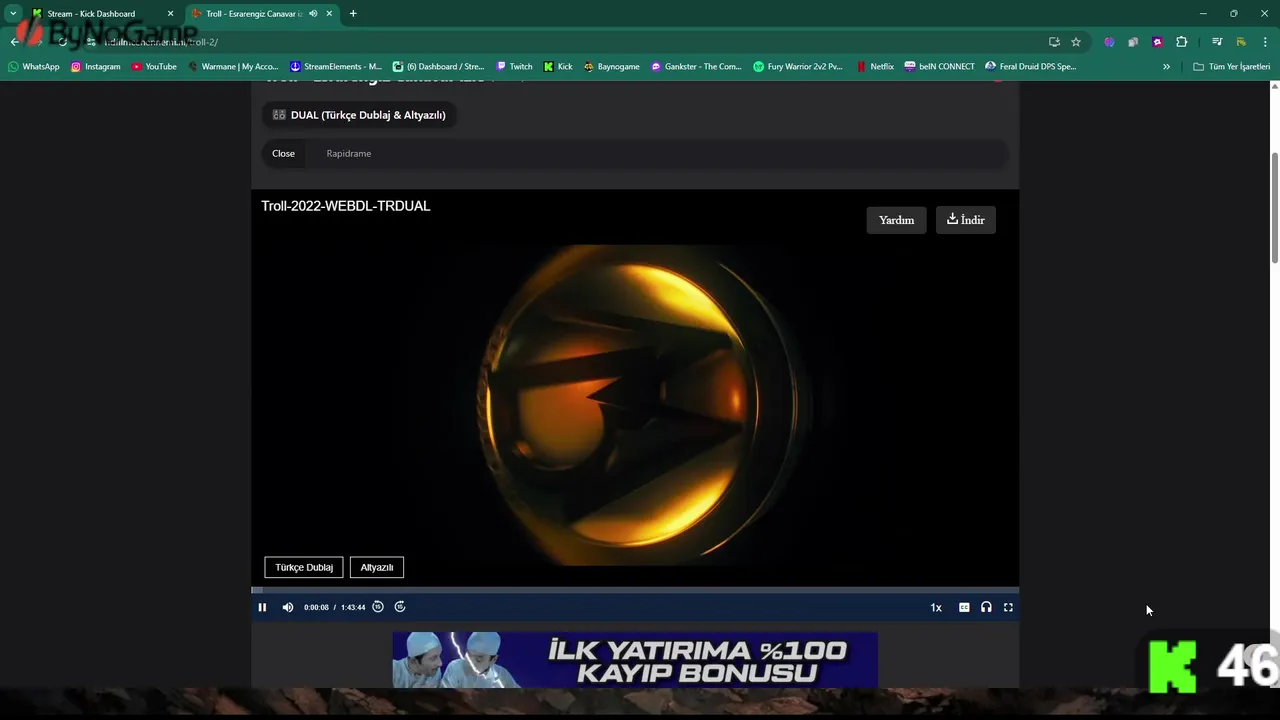Select Türkçe Dublaj audio option
Viewport: 1280px width, 720px height.
304,567
